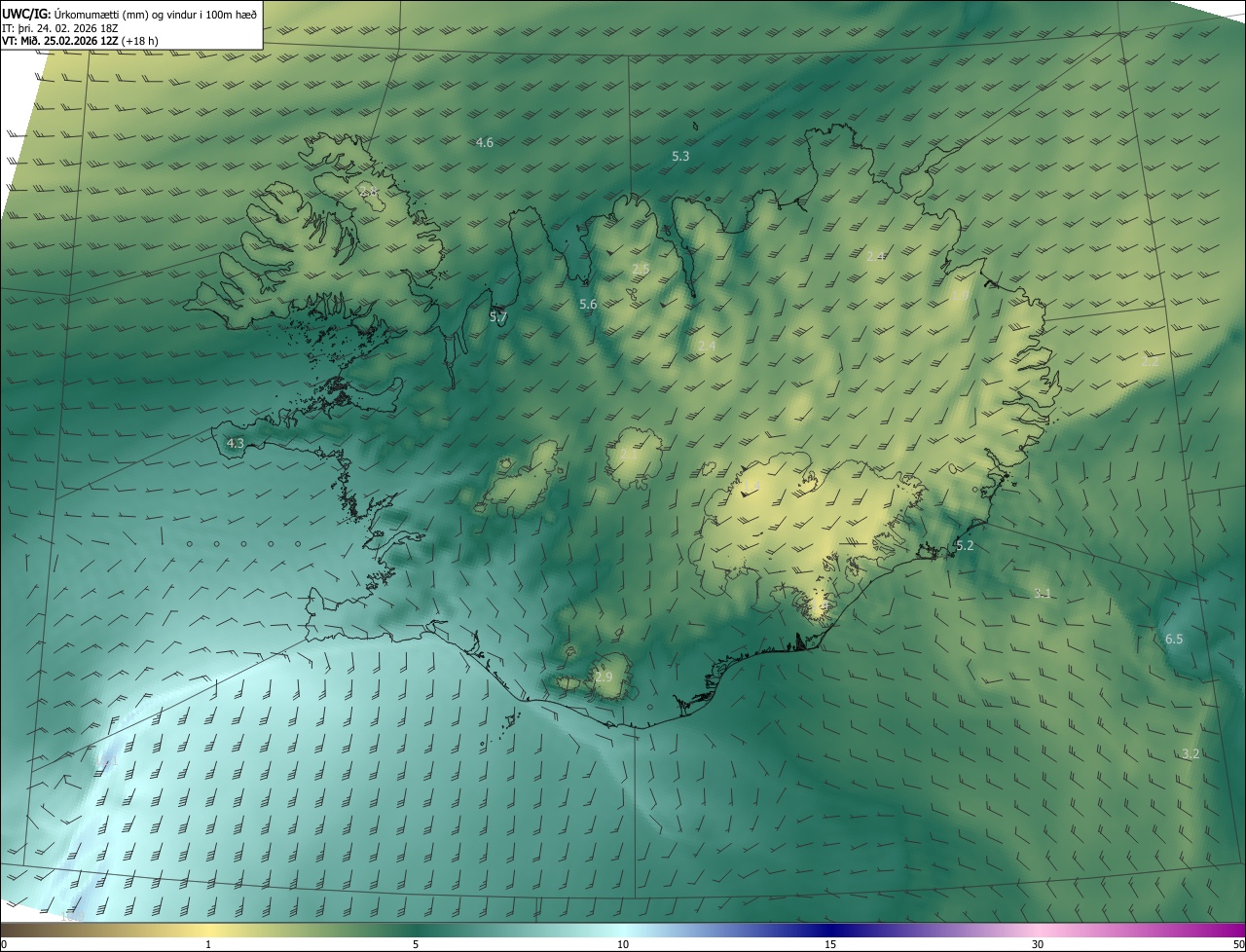Click the 2.5 value label
Viewport: 1246px width, 952px height.
640,269
